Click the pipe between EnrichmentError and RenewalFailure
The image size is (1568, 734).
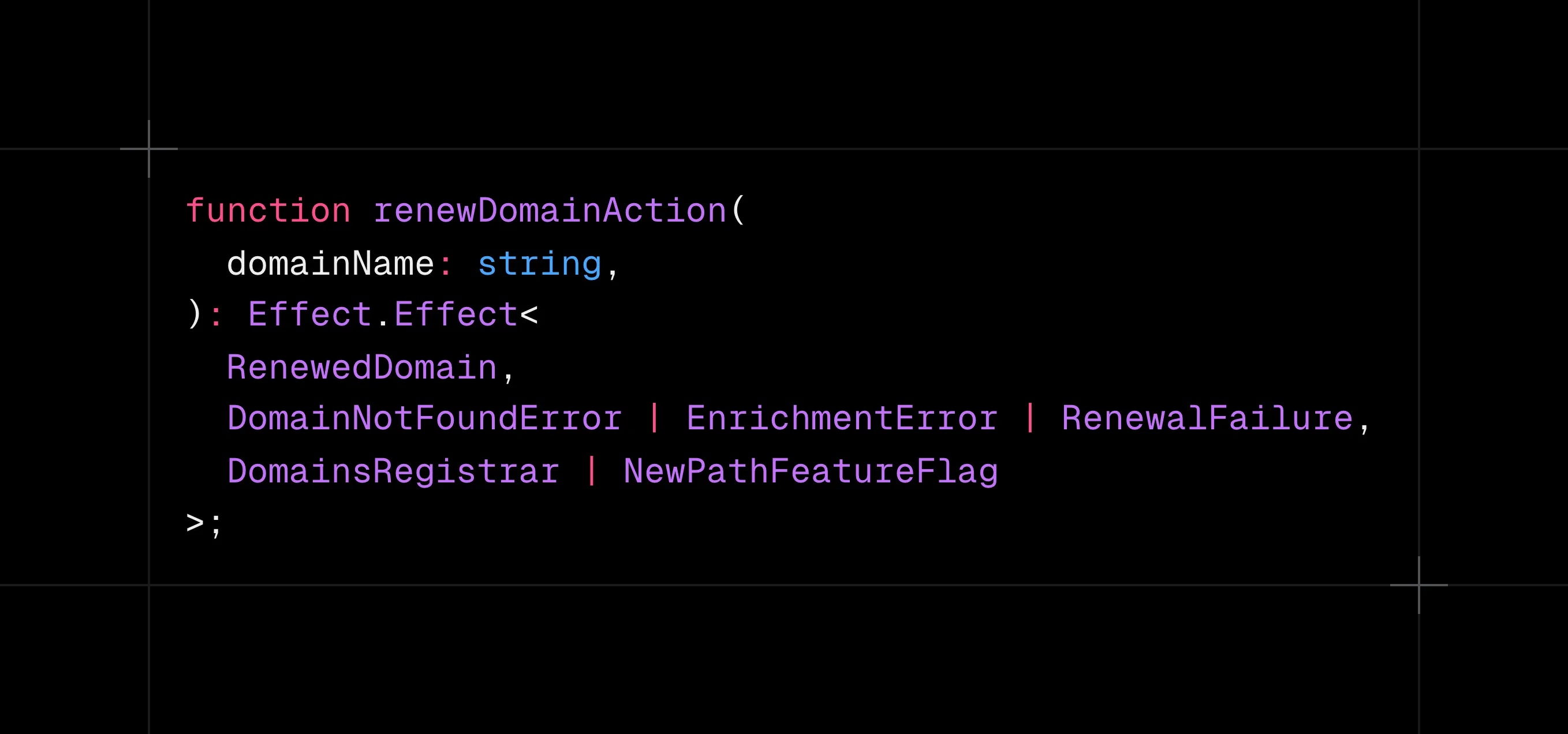point(1030,419)
